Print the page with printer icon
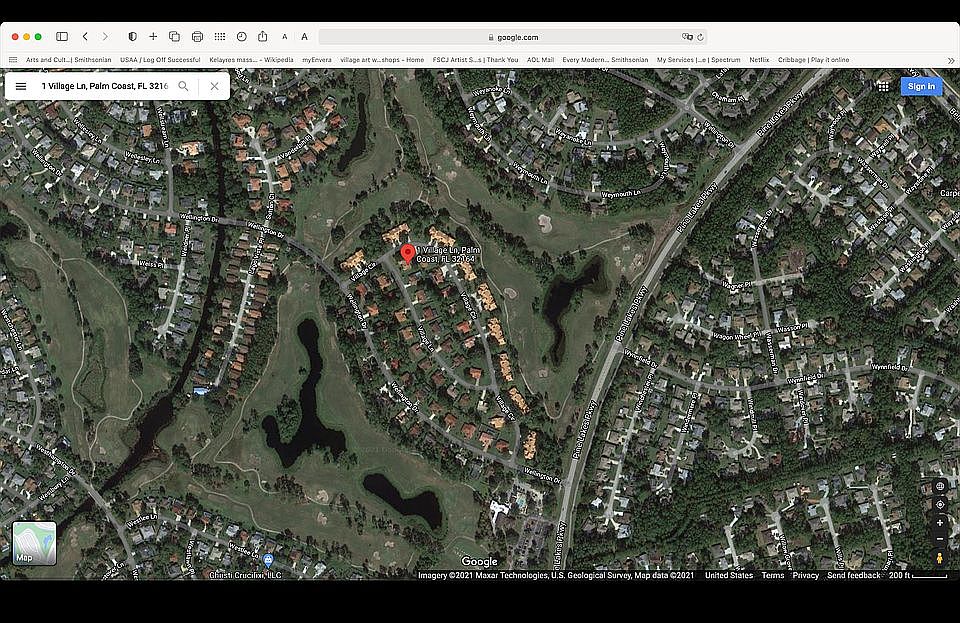Image resolution: width=960 pixels, height=623 pixels. click(x=197, y=37)
